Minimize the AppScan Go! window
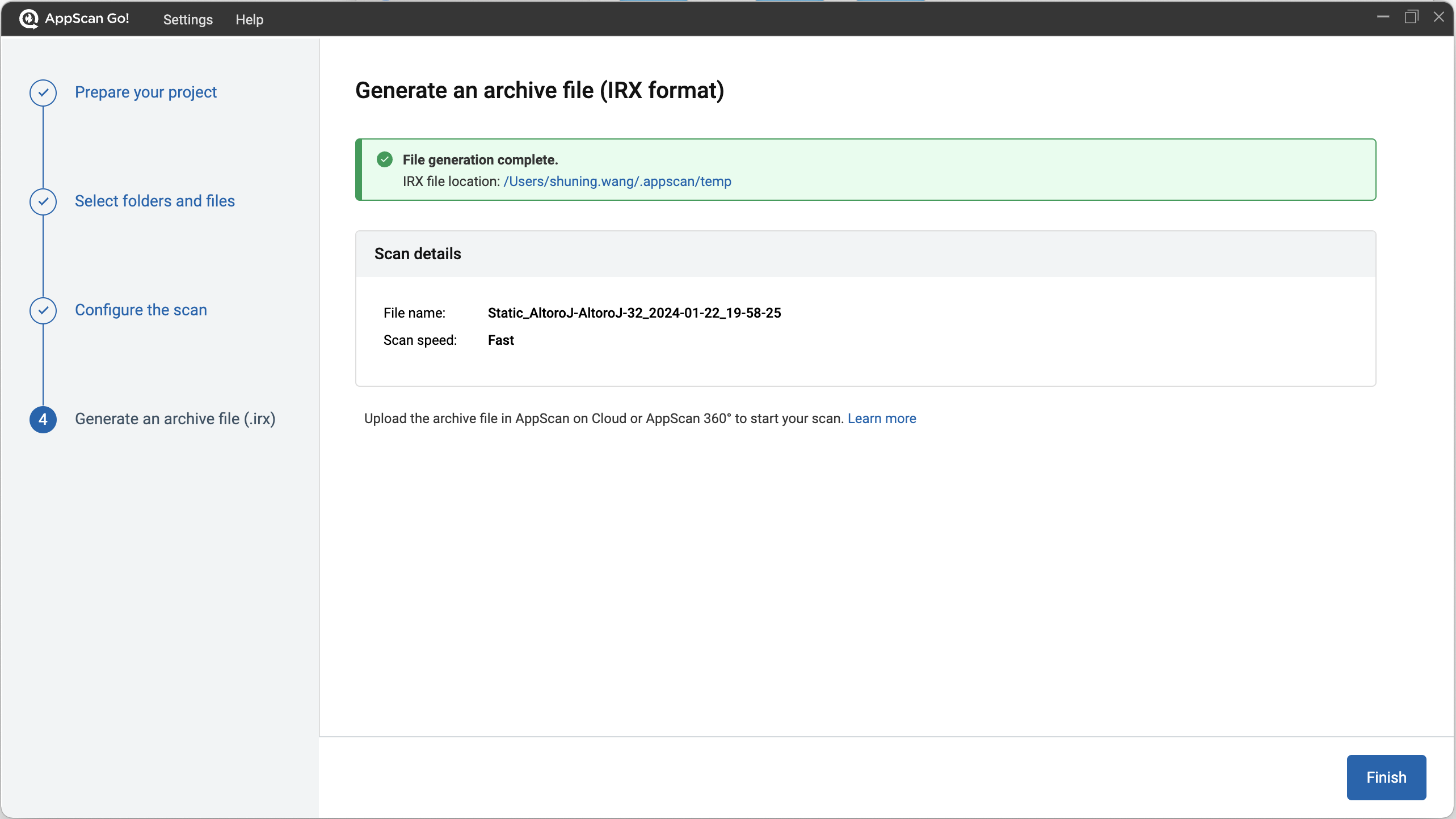The image size is (1456, 819). 1383,17
